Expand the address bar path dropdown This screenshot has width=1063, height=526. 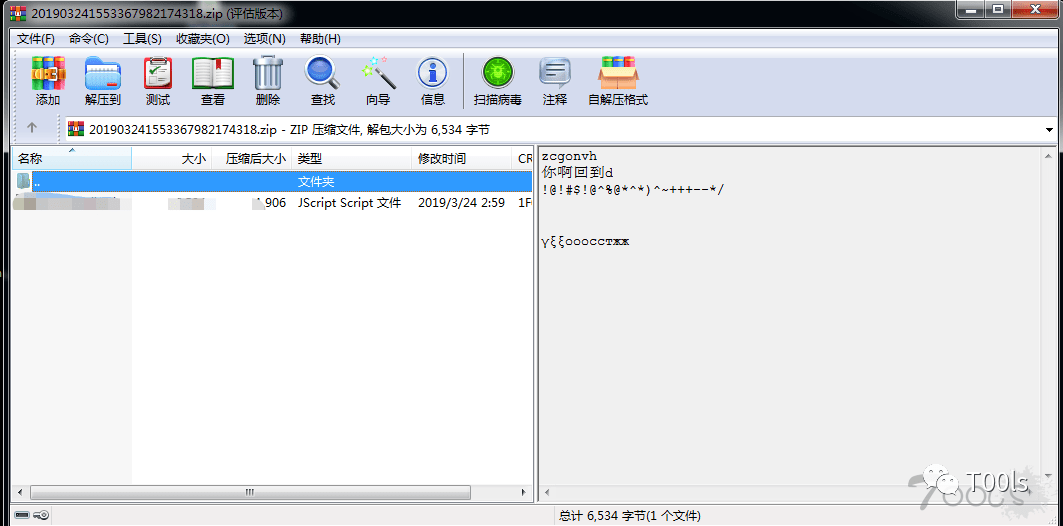(x=1049, y=129)
